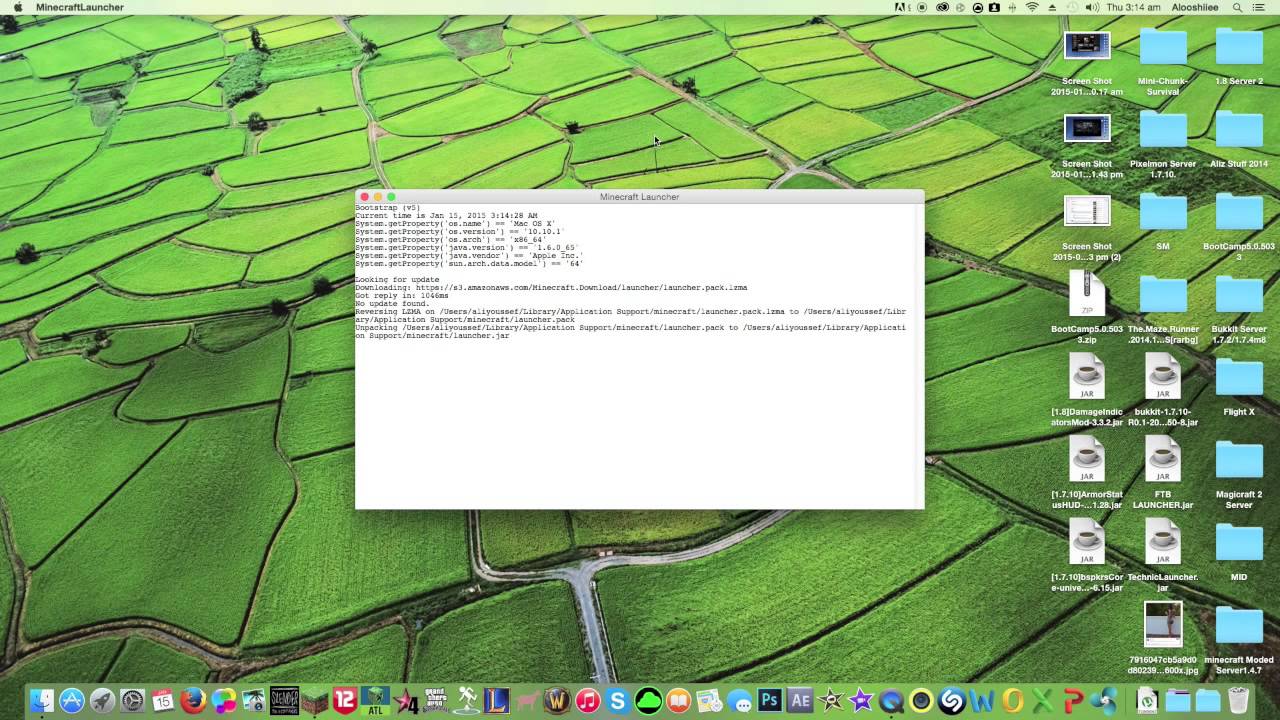Image resolution: width=1280 pixels, height=720 pixels.
Task: Launch Launchpad rocket icon in dock
Action: 102,701
